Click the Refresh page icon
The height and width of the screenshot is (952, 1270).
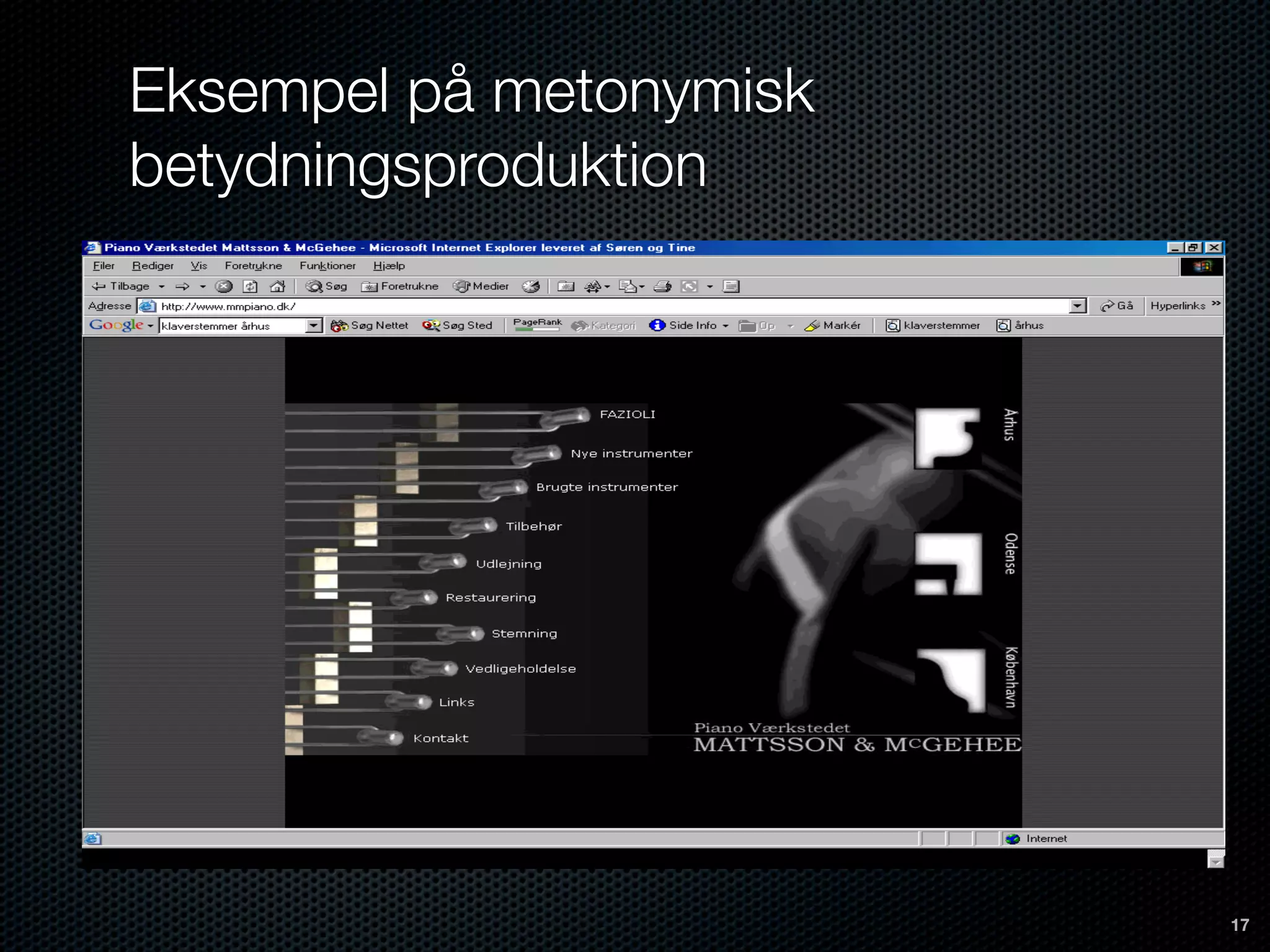point(251,286)
